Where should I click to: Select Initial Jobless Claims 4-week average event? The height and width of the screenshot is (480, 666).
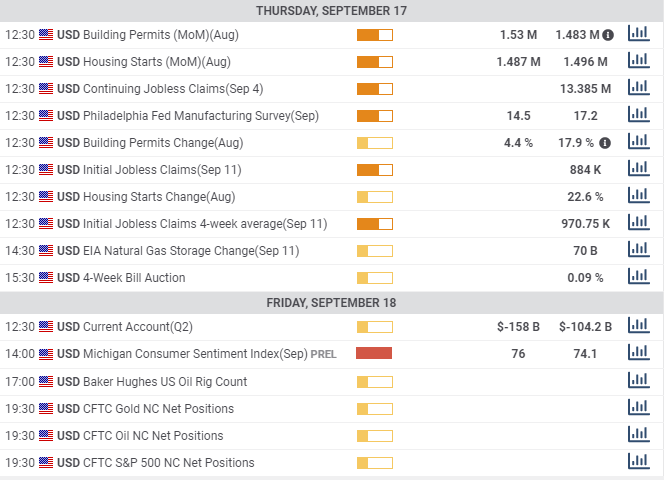coord(331,224)
